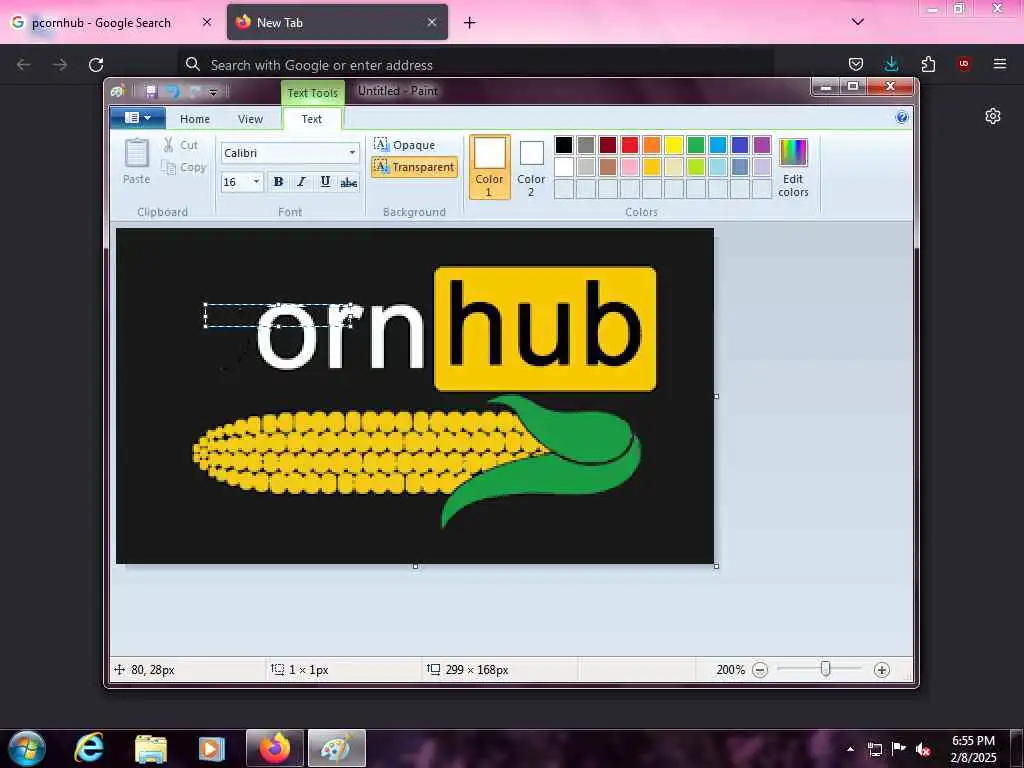Pick the dark red color swatch
The height and width of the screenshot is (768, 1024).
click(607, 144)
